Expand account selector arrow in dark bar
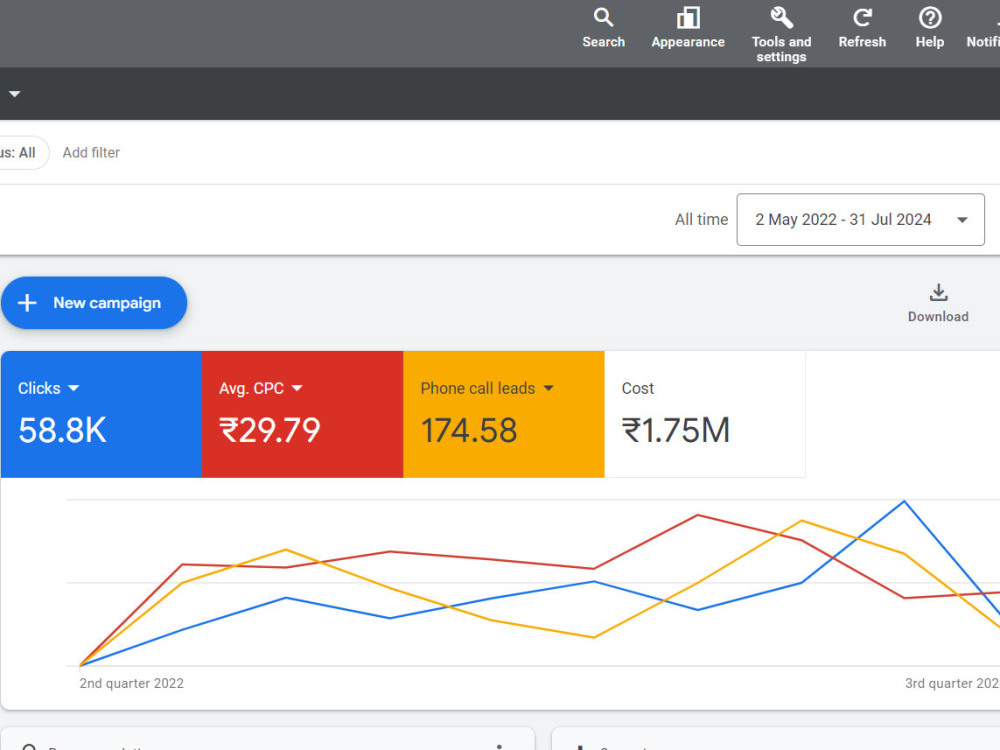 coord(15,94)
